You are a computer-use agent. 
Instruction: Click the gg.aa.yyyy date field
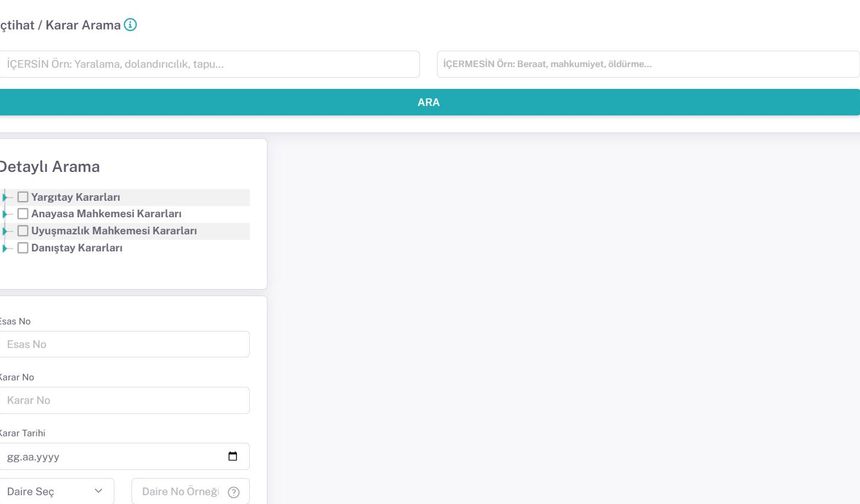tap(110, 457)
